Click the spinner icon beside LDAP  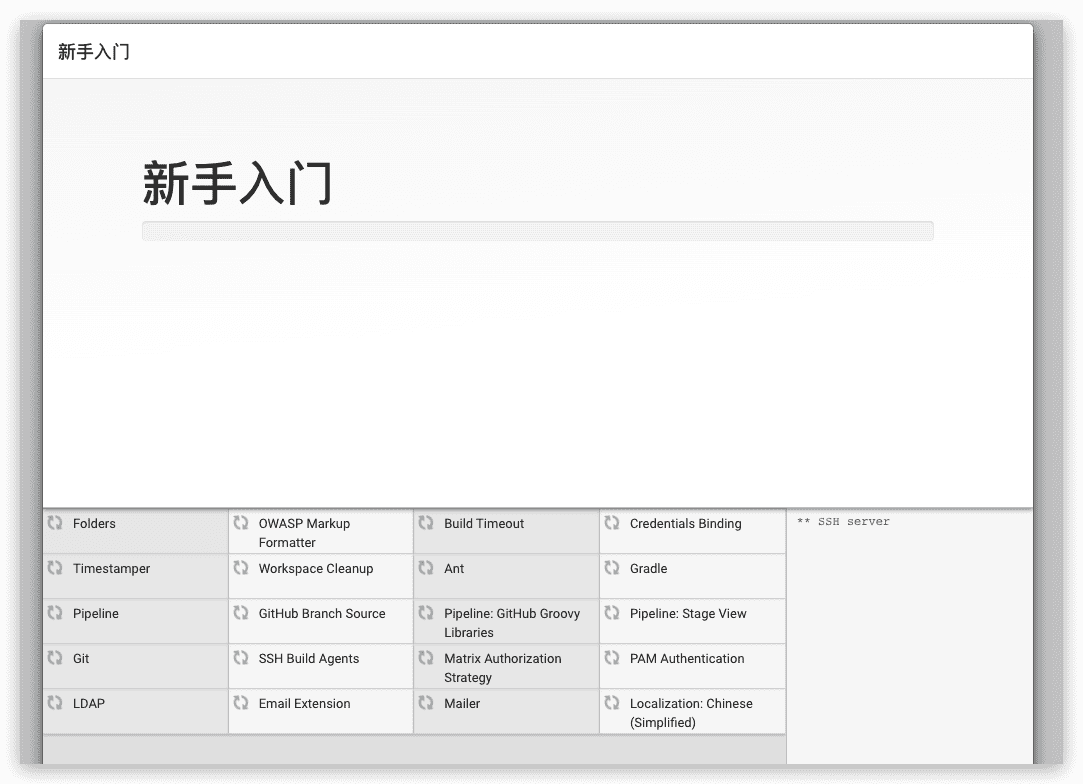pyautogui.click(x=55, y=703)
